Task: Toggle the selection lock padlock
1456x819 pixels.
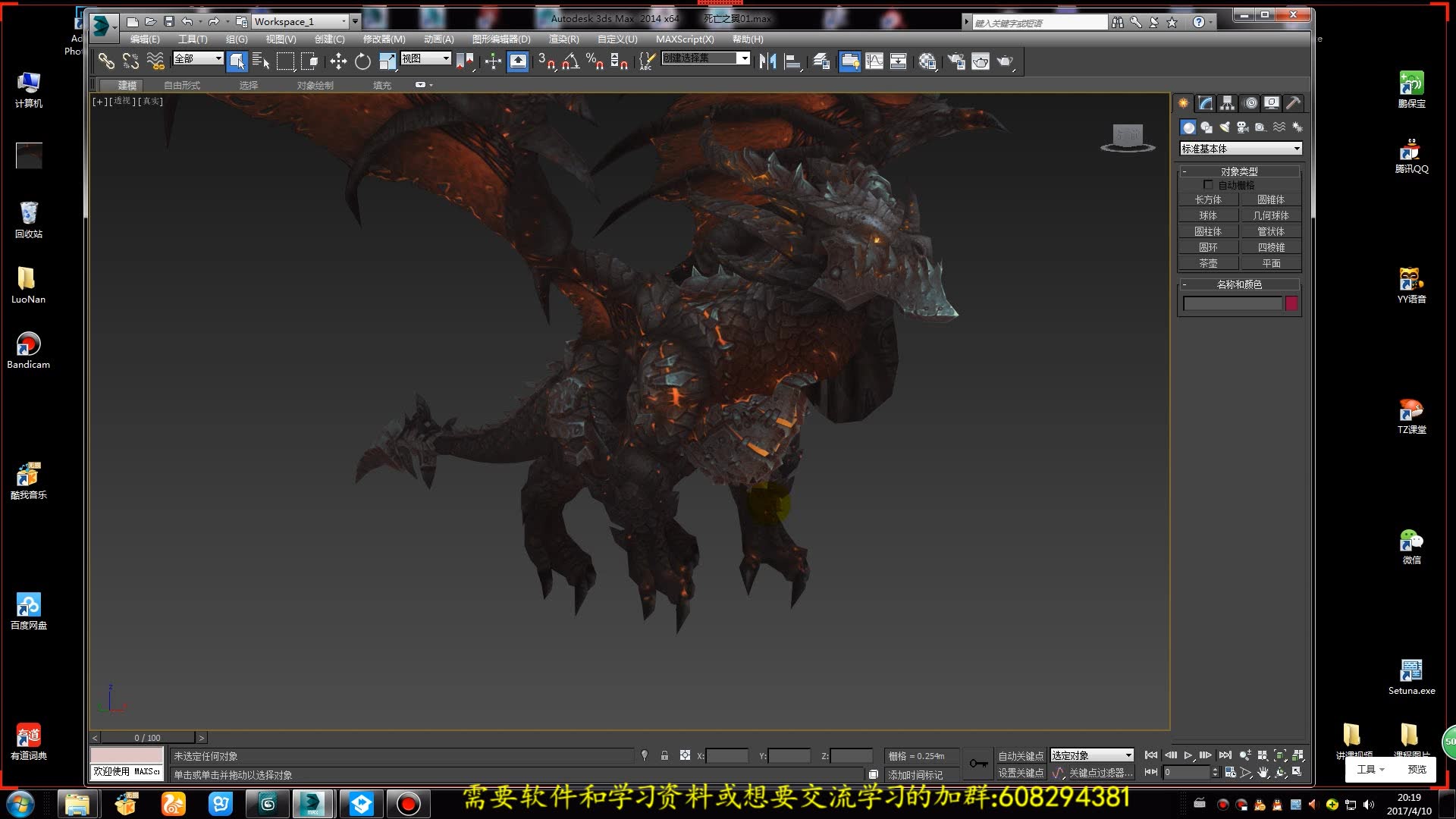Action: (664, 755)
